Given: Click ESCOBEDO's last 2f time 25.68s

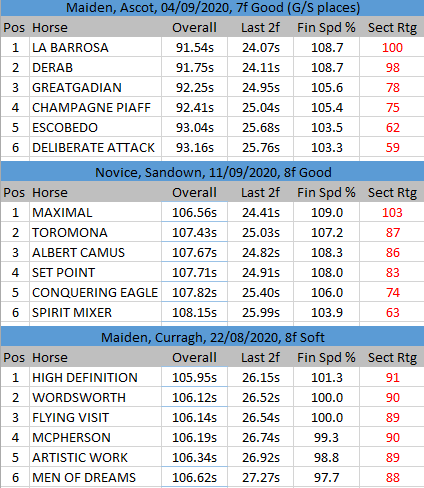Looking at the screenshot, I should 260,127.
